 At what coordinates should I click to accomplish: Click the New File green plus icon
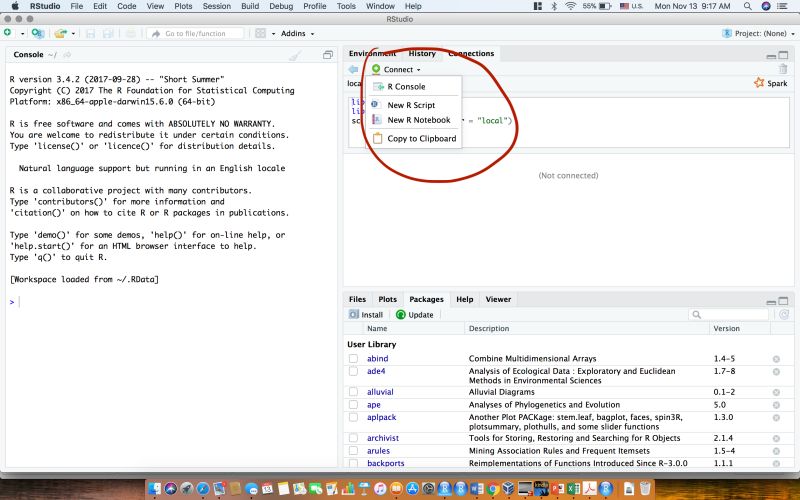point(8,33)
